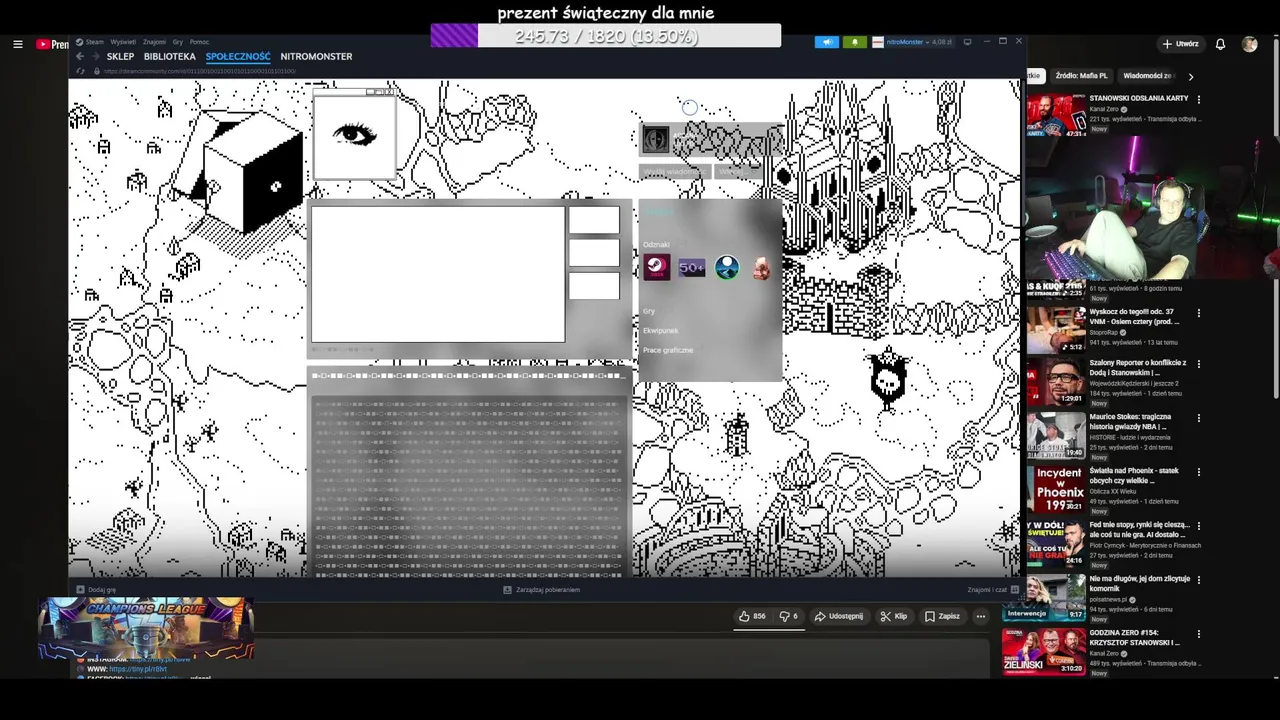The image size is (1280, 720).
Task: Switch to SKLEP tab
Action: tap(120, 57)
